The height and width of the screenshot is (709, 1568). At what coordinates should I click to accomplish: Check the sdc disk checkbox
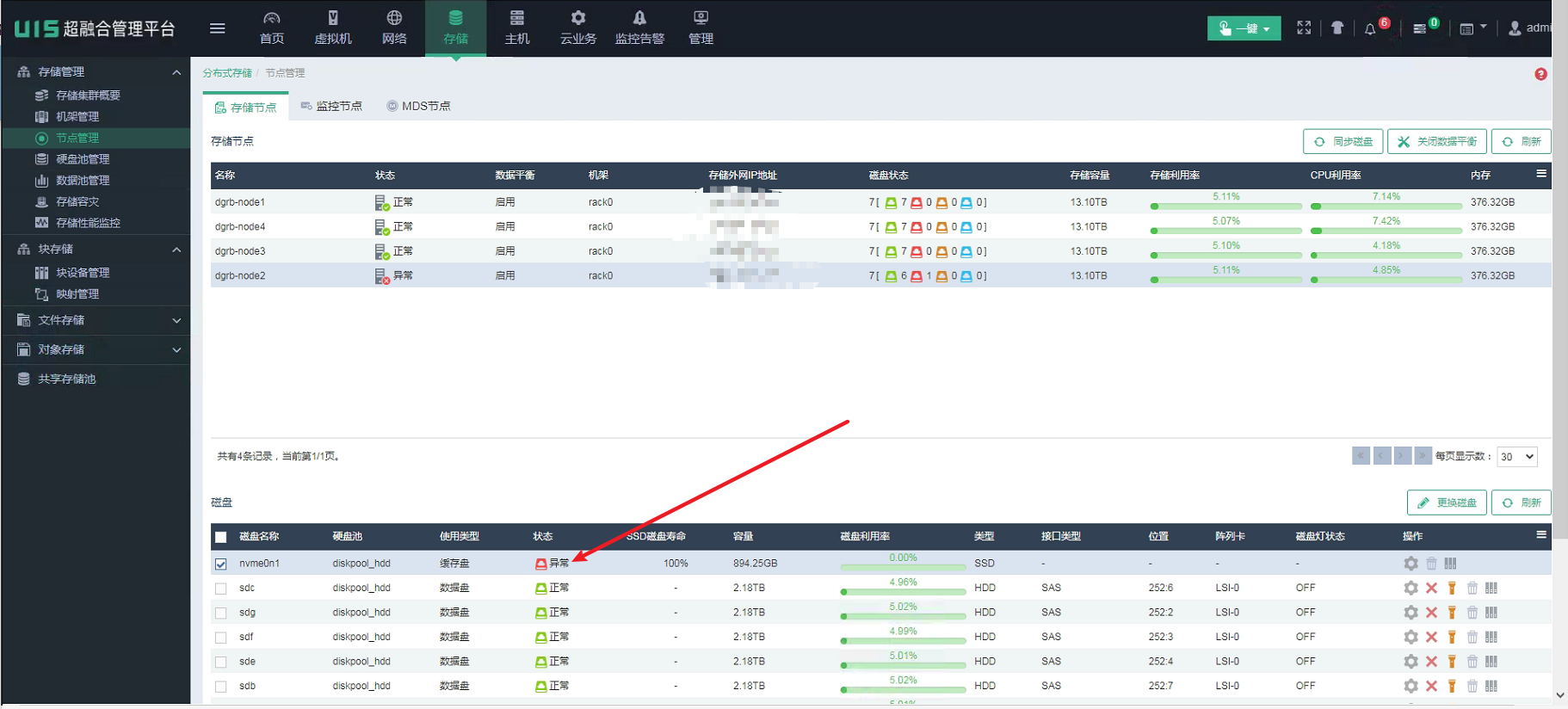(x=221, y=589)
